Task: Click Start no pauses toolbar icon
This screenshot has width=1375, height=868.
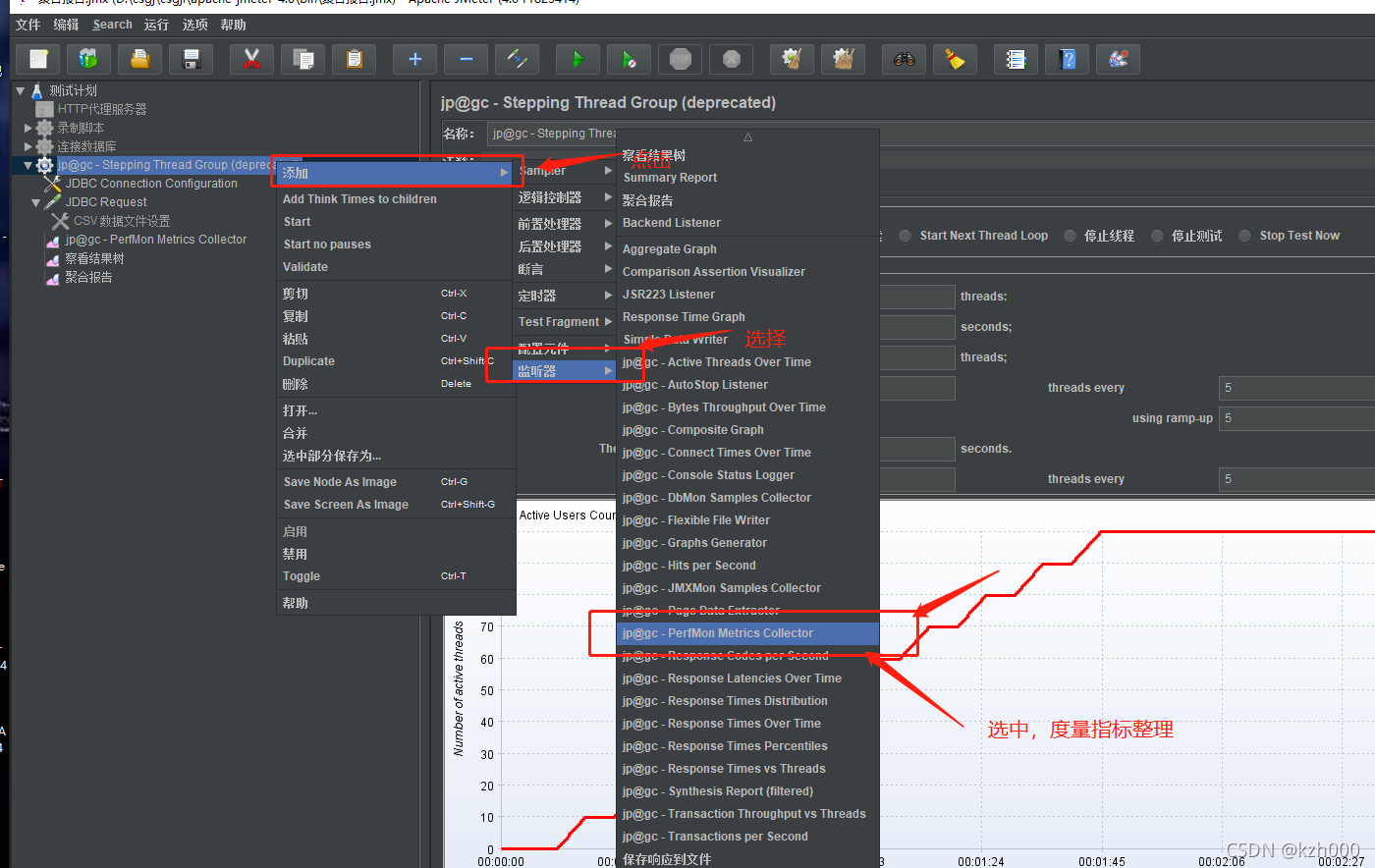Action: [x=630, y=60]
